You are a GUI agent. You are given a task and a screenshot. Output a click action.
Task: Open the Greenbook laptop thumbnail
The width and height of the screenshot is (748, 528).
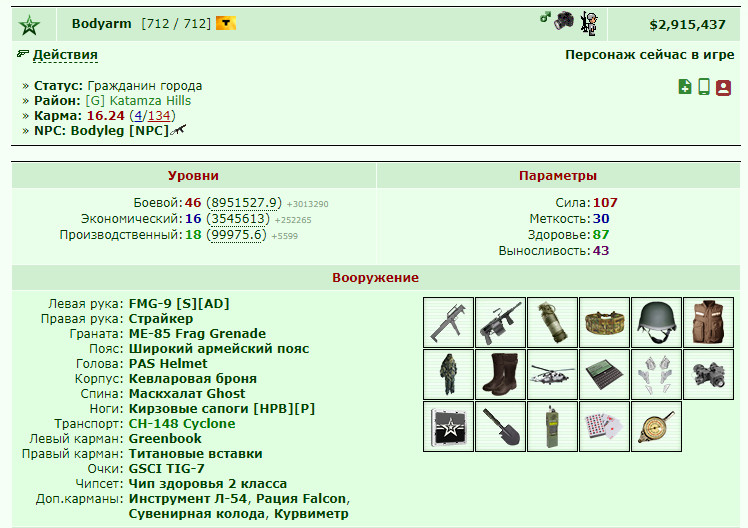pyautogui.click(x=604, y=374)
